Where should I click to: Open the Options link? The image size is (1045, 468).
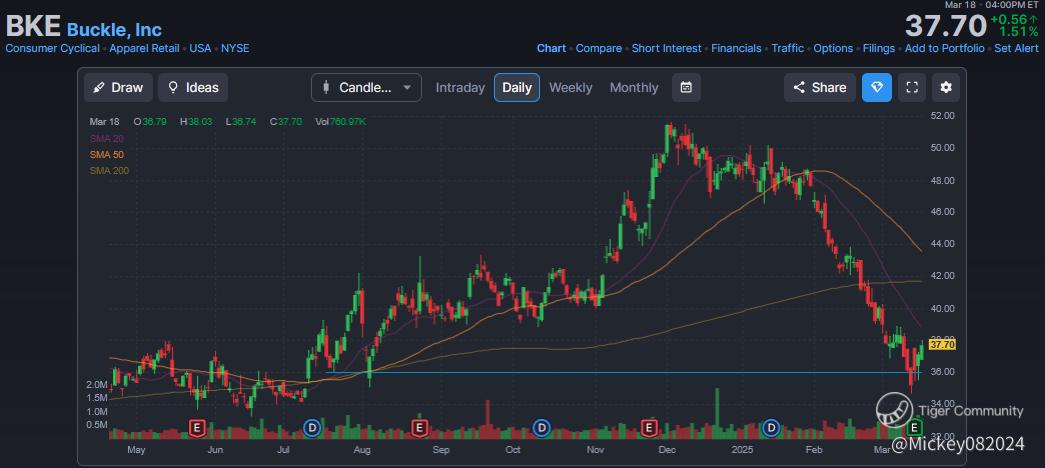pyautogui.click(x=833, y=48)
